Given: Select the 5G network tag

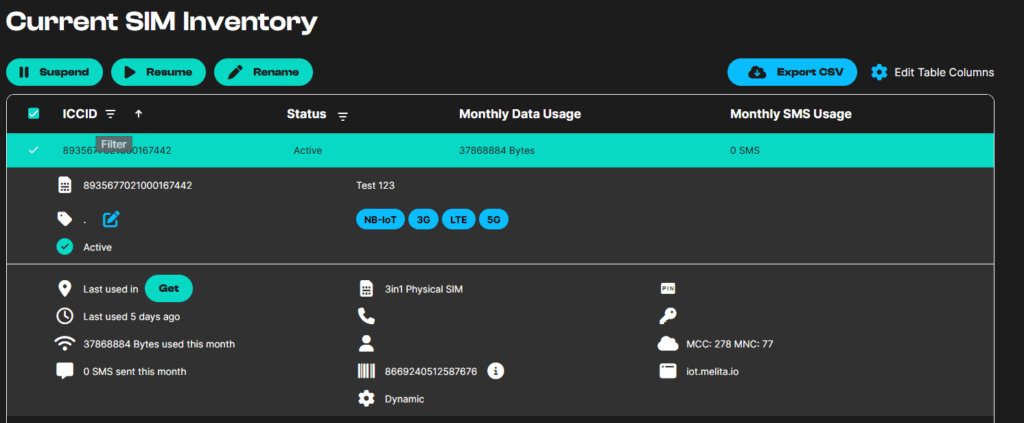Looking at the screenshot, I should (x=493, y=219).
